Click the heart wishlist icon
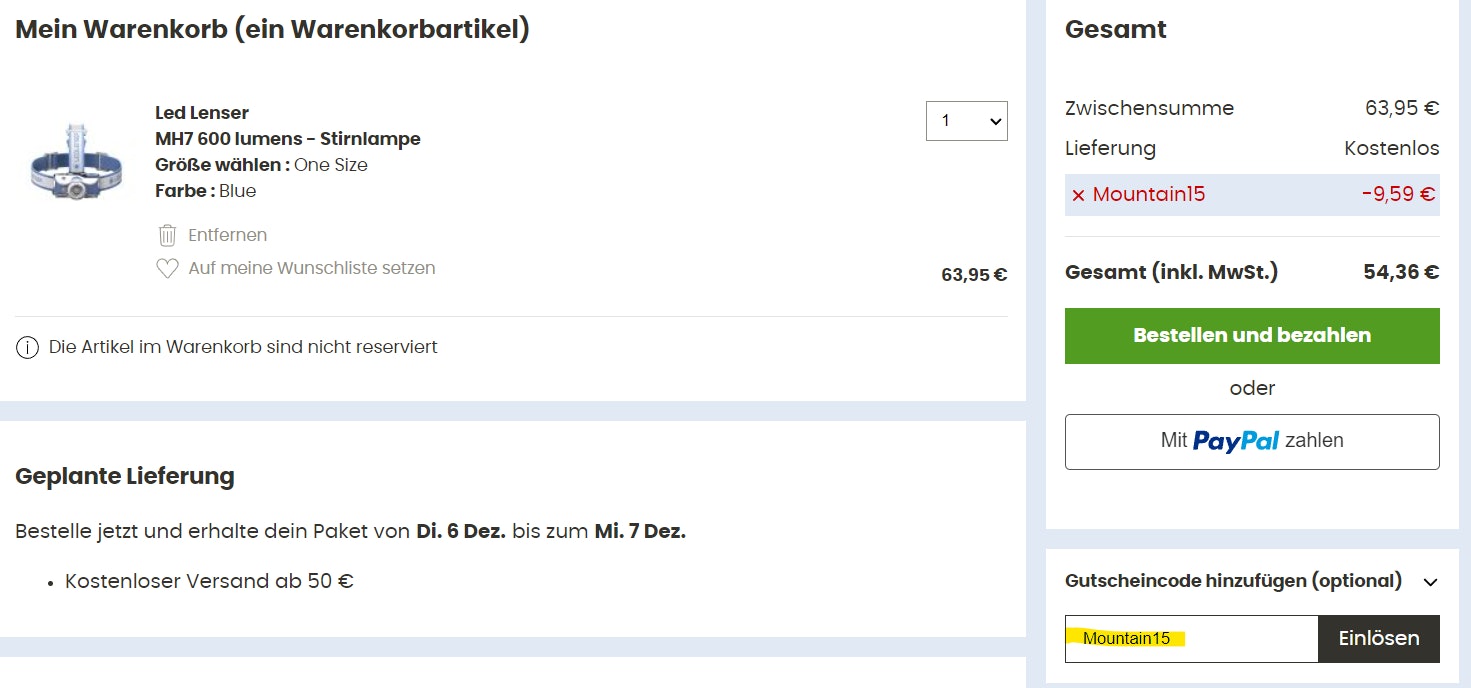This screenshot has width=1471, height=688. coord(167,269)
